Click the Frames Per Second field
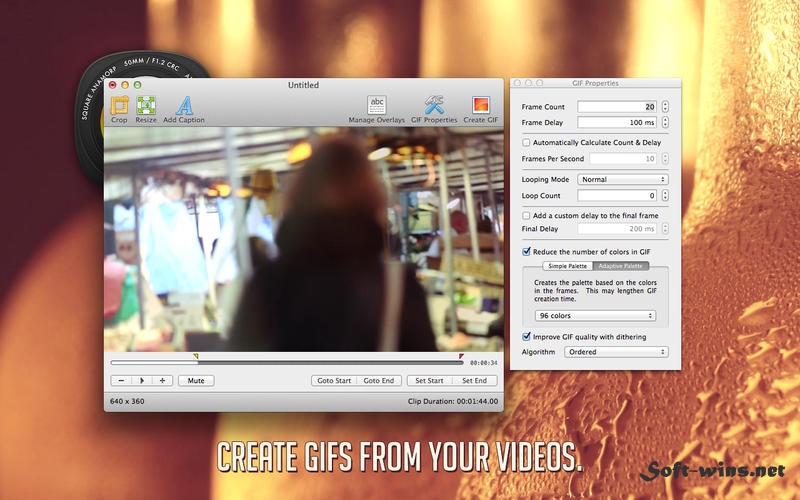 (623, 159)
